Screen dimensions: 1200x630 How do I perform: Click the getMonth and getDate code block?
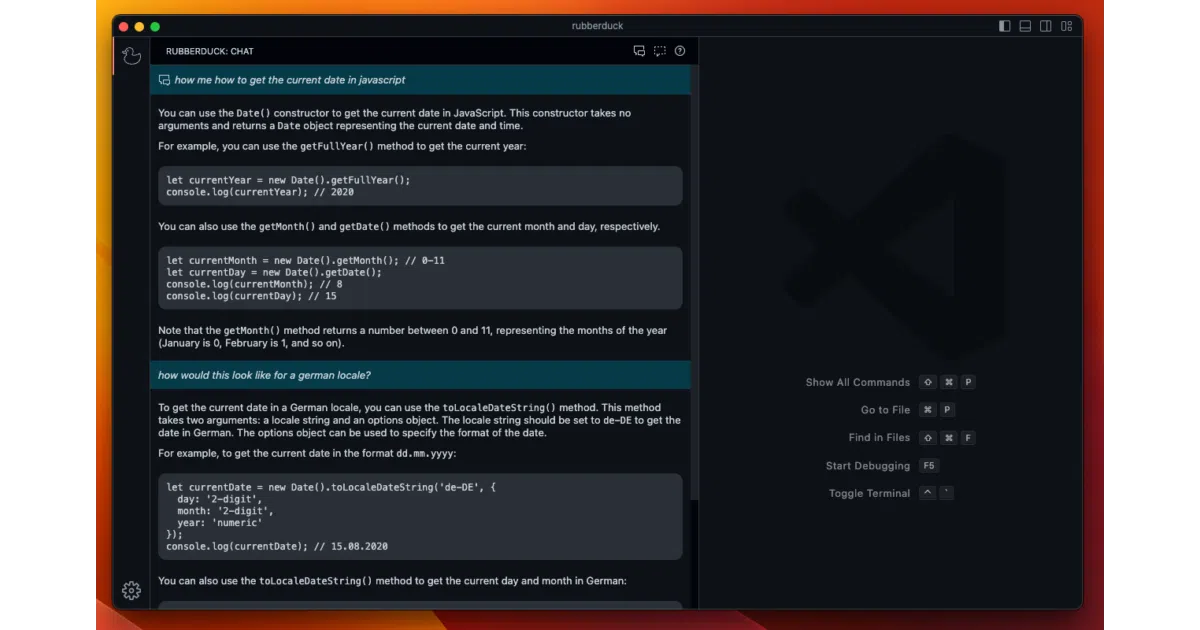pos(420,278)
